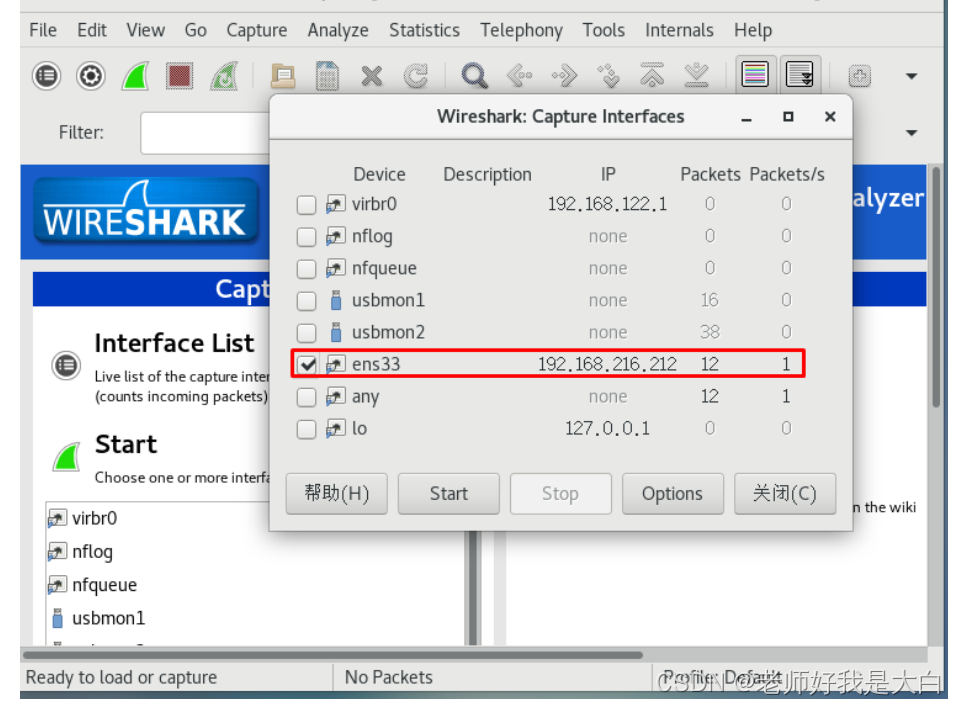
Task: Click the ens33 IP 192.168.216.212
Action: click(607, 365)
